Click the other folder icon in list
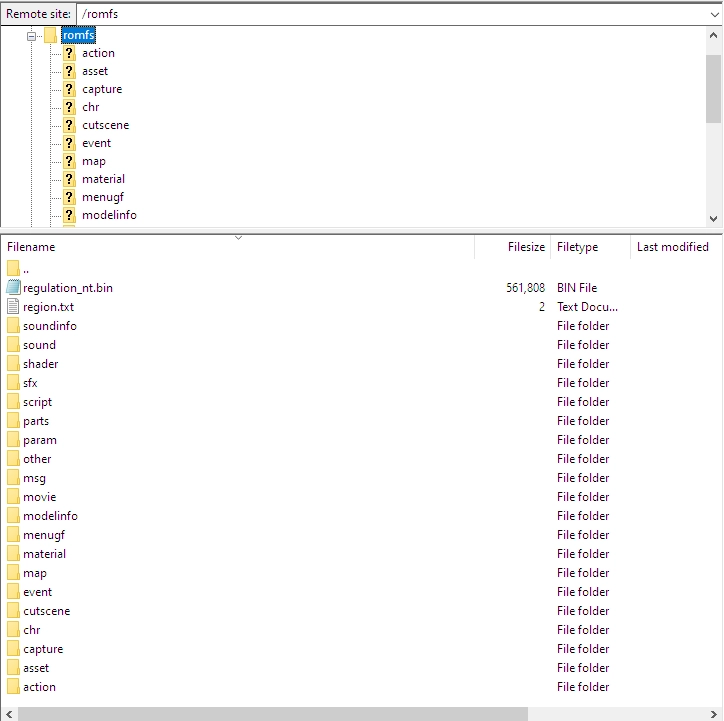 point(13,459)
